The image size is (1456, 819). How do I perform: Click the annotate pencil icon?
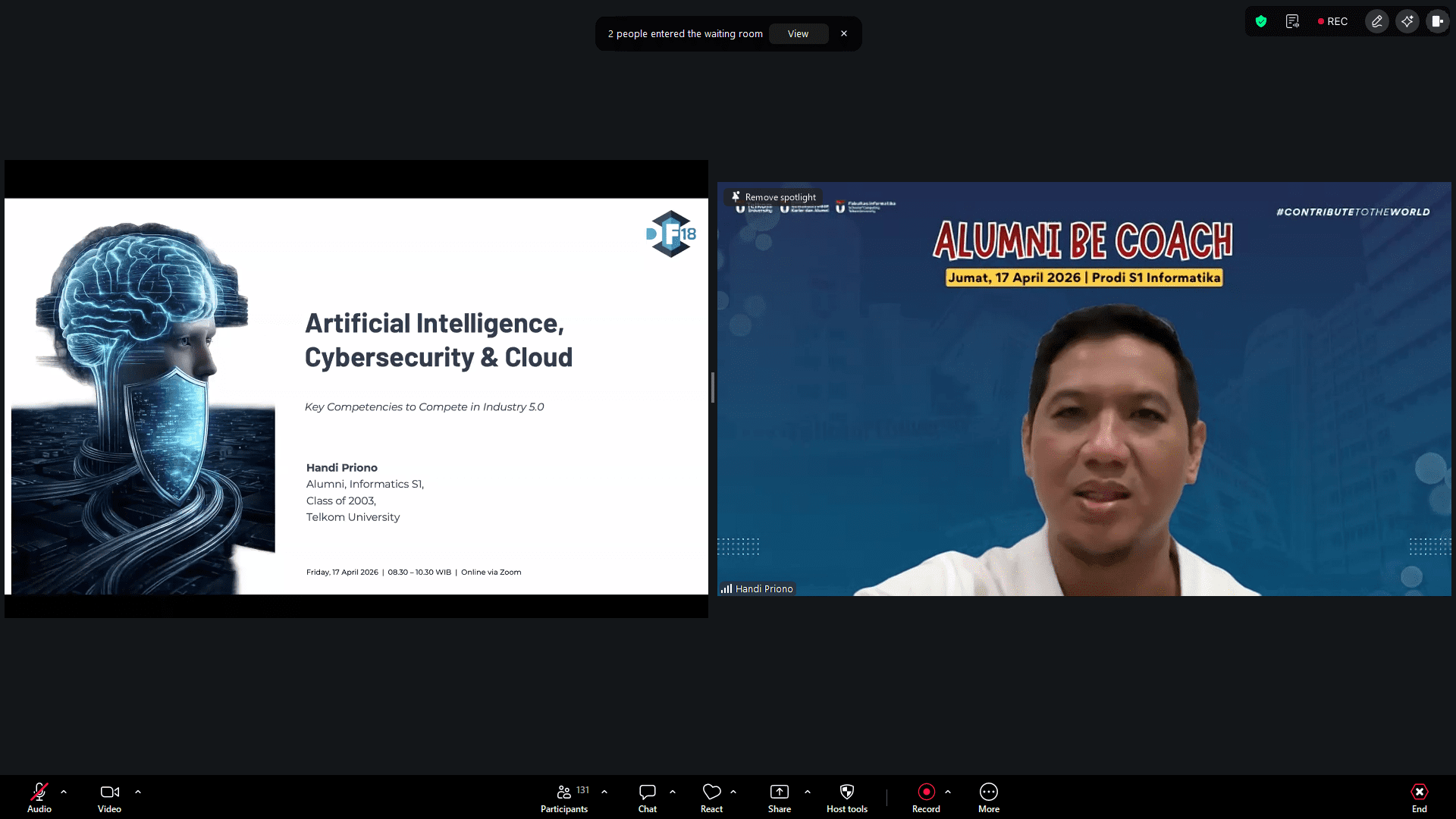click(1377, 21)
